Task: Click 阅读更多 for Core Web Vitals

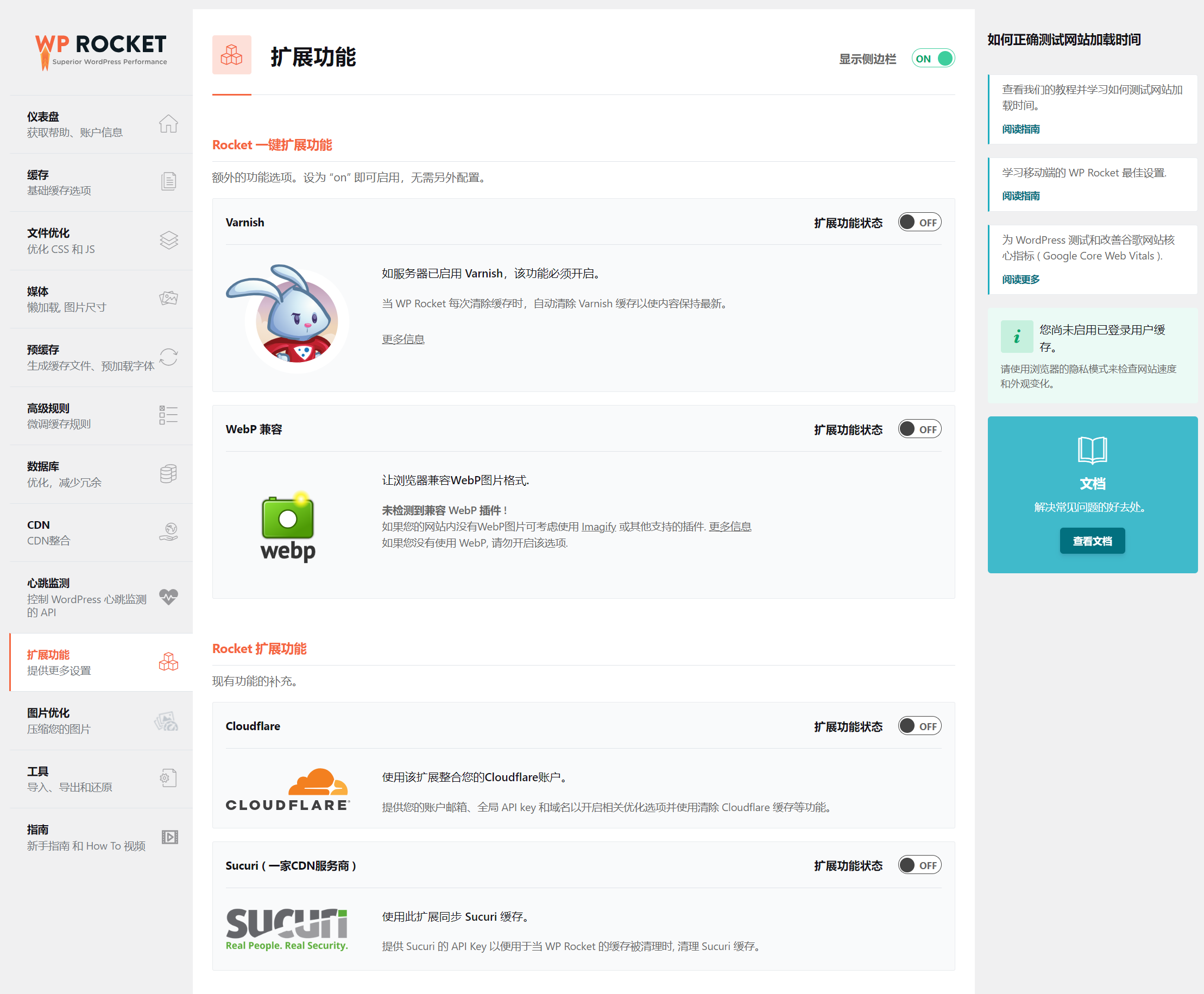Action: (1020, 280)
